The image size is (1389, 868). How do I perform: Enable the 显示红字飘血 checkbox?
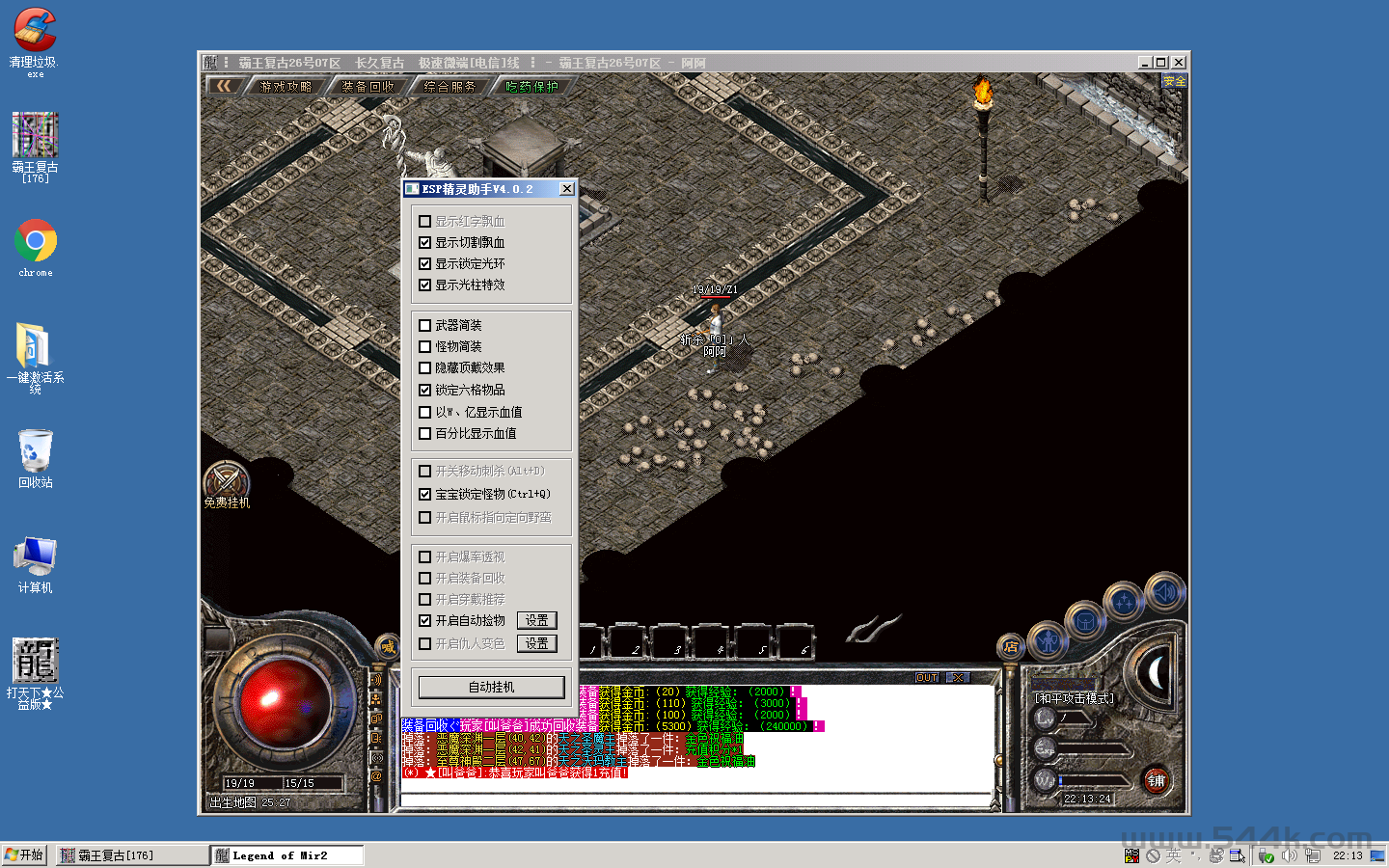(424, 220)
